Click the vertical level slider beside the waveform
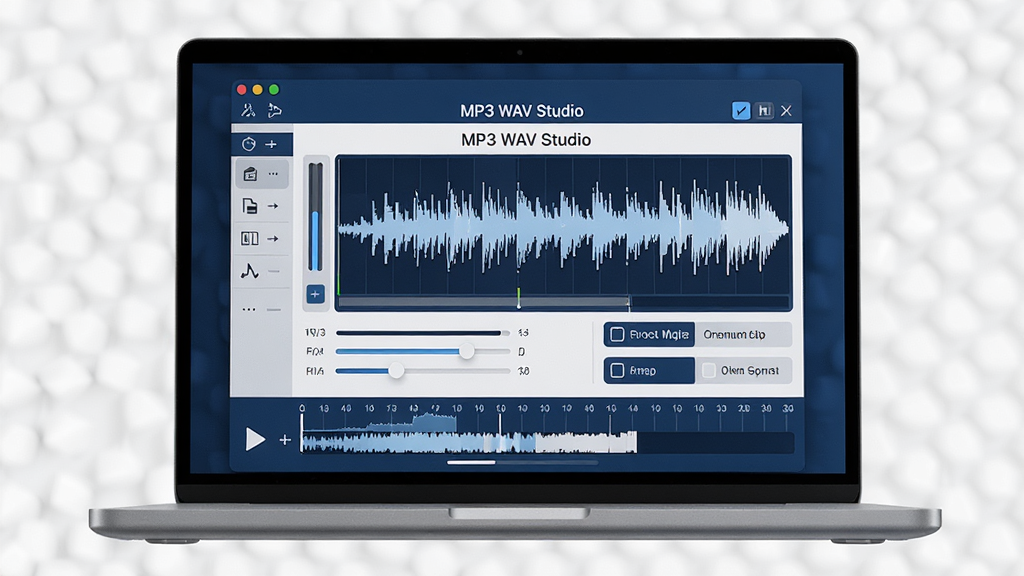This screenshot has height=576, width=1024. pyautogui.click(x=315, y=216)
